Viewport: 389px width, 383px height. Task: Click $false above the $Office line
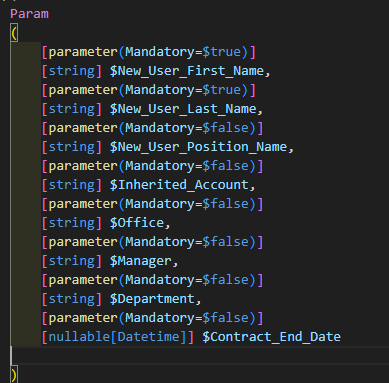[225, 204]
